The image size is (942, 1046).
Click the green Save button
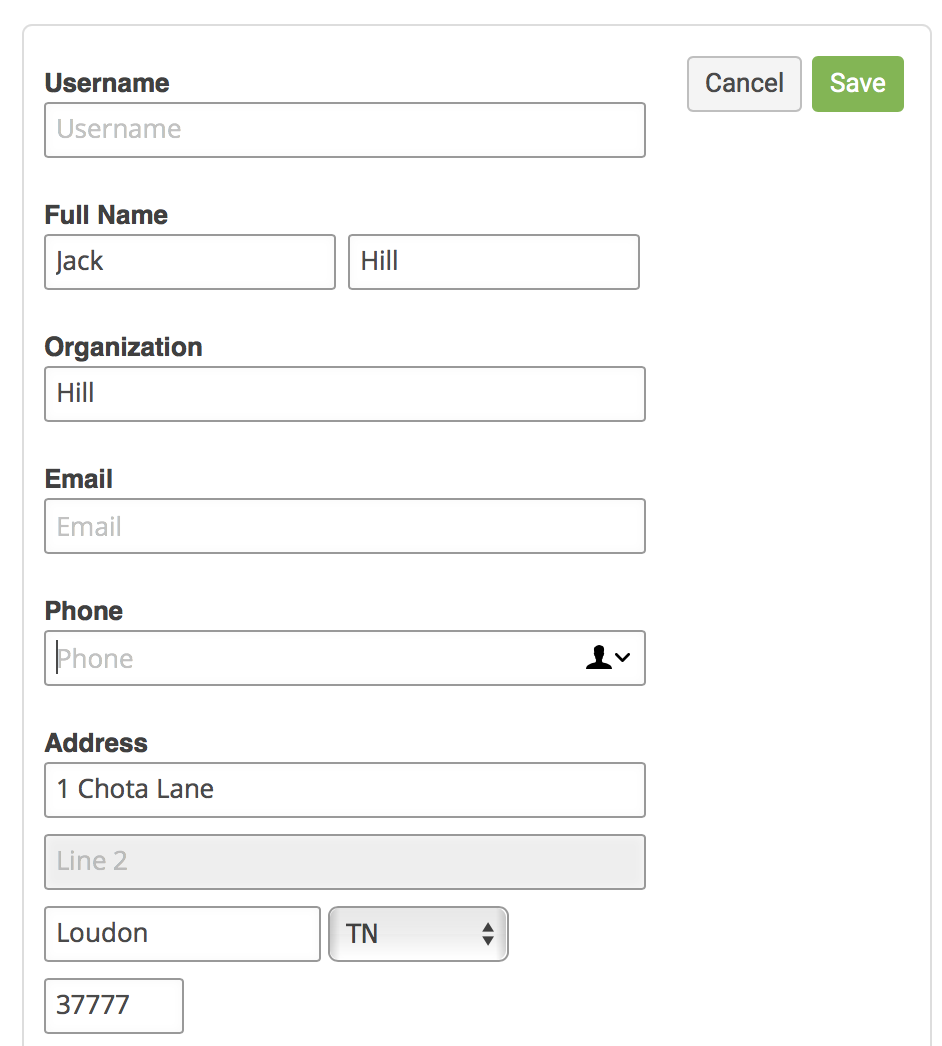pyautogui.click(x=857, y=84)
